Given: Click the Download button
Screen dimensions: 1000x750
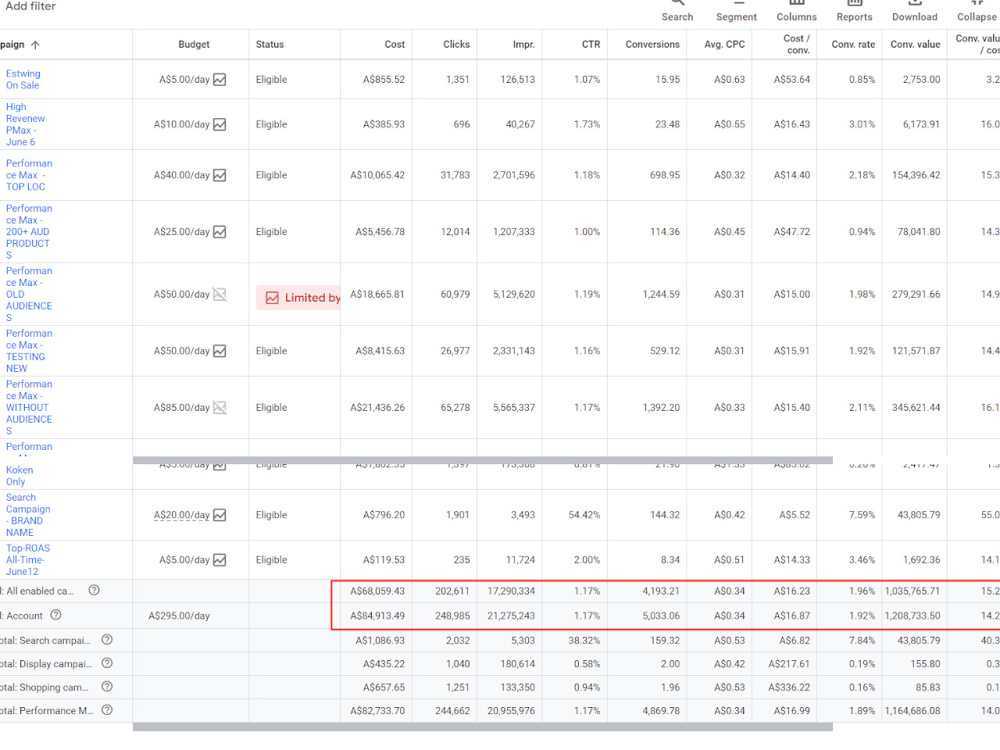Looking at the screenshot, I should pos(915,11).
